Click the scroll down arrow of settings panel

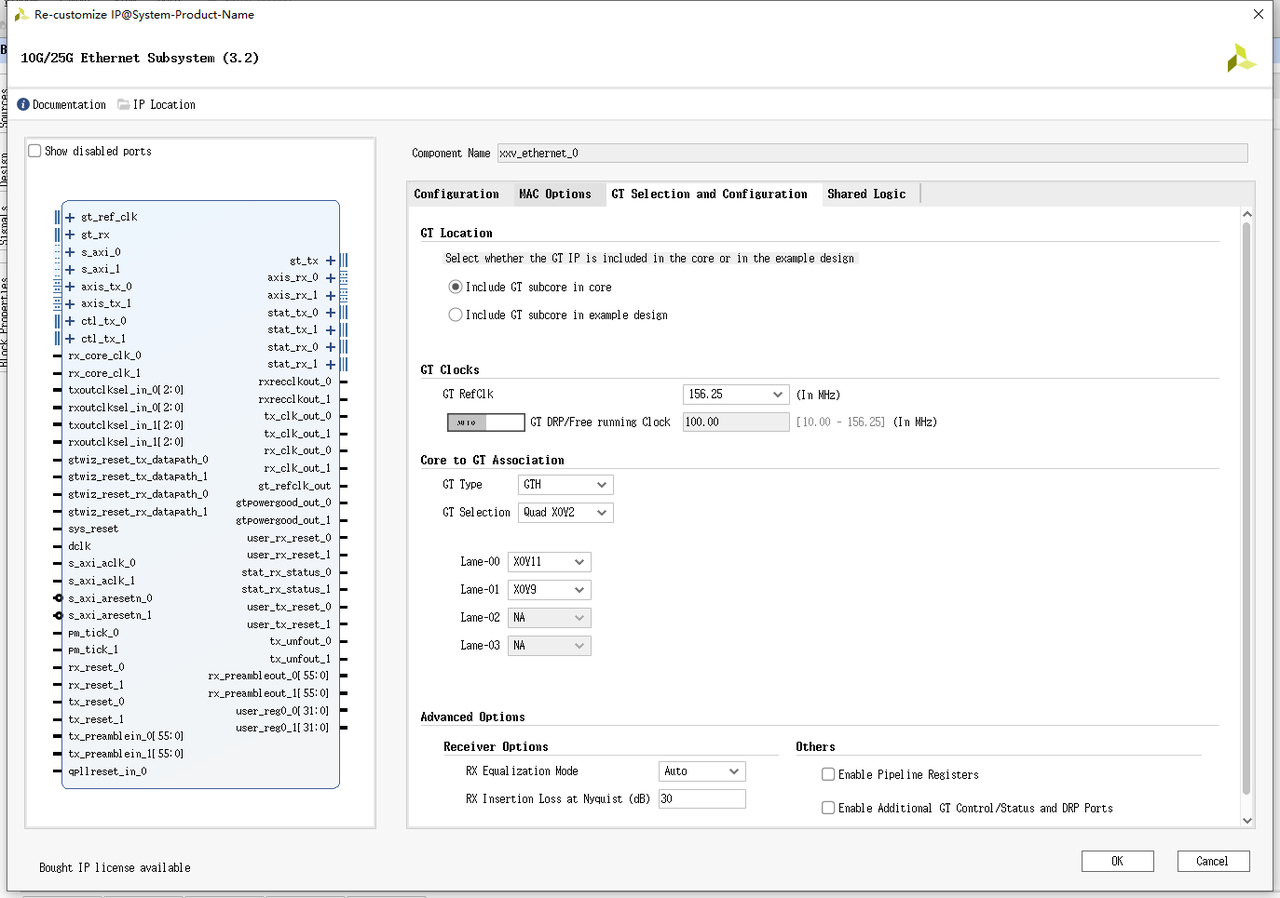coord(1247,821)
